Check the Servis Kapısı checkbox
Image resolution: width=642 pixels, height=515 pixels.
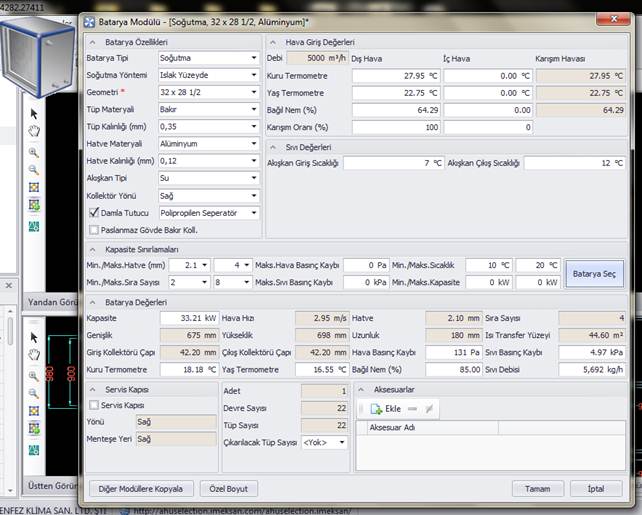pos(94,405)
